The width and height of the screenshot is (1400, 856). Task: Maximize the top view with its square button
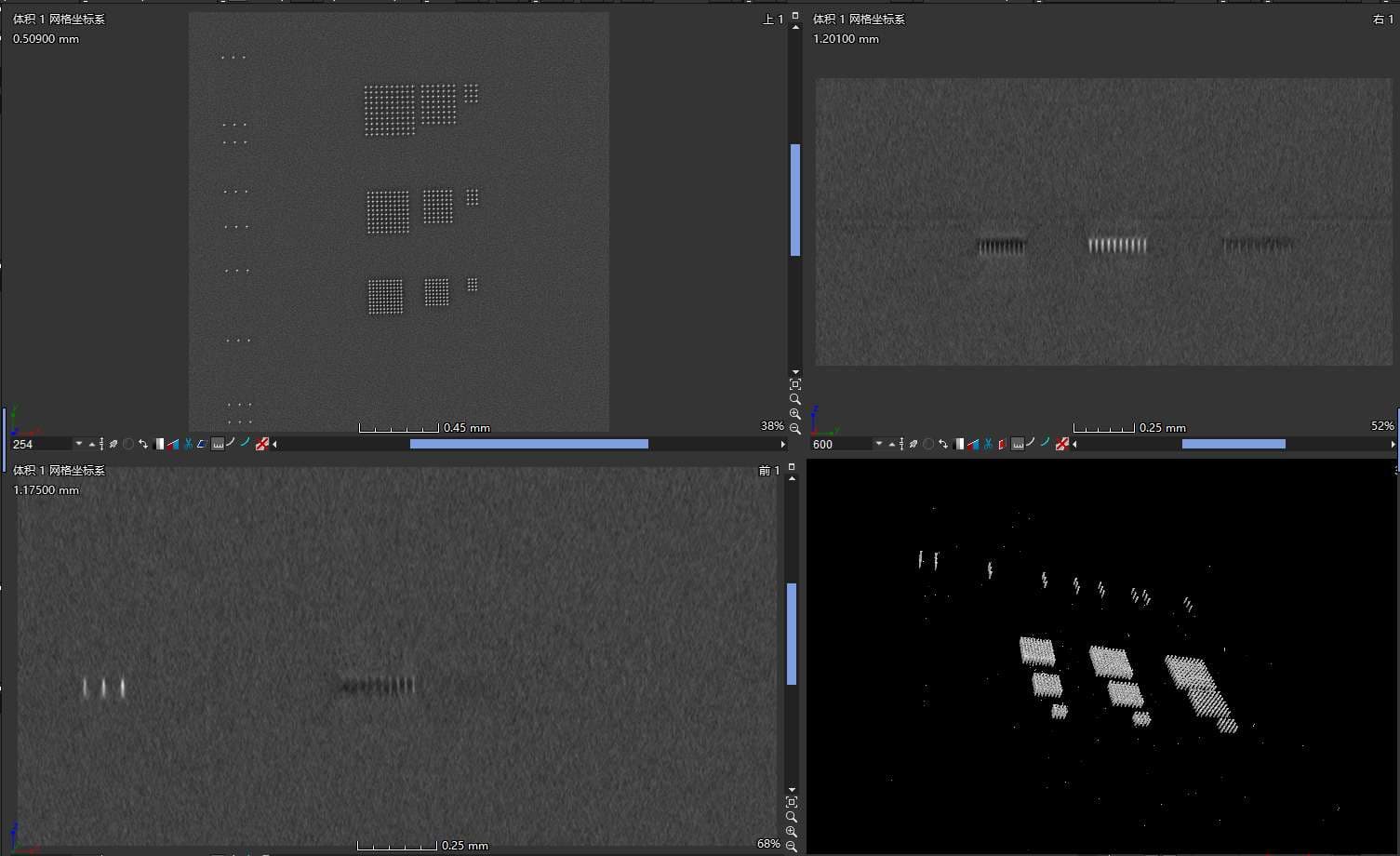[x=794, y=16]
